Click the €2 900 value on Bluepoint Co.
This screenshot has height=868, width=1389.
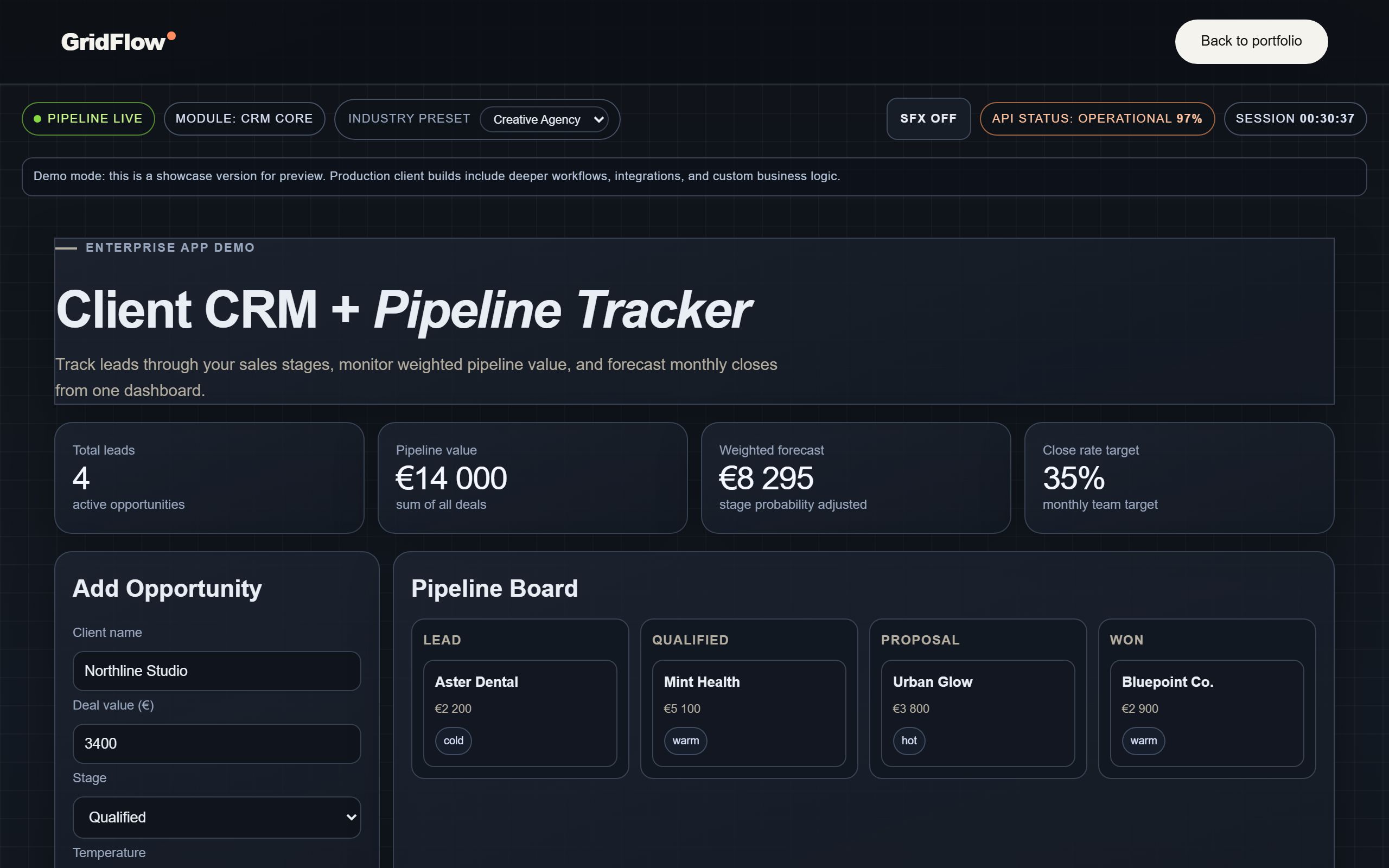pyautogui.click(x=1140, y=709)
